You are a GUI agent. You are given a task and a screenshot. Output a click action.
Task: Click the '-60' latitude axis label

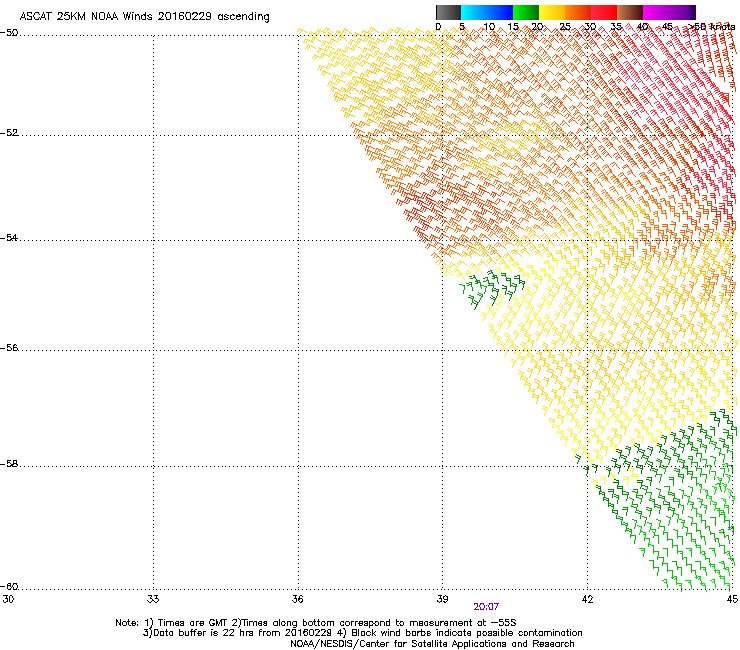(9, 587)
